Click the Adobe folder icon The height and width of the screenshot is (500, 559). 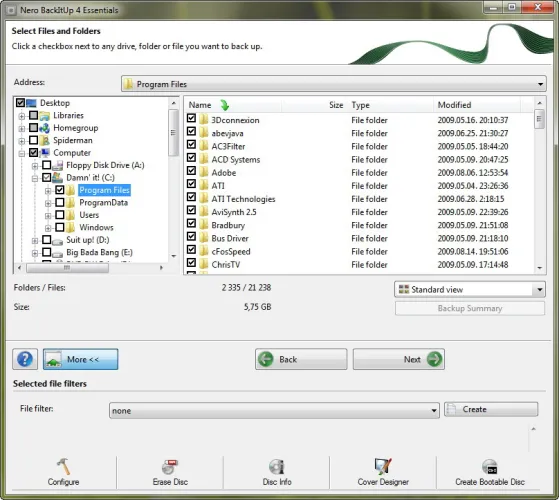click(204, 172)
